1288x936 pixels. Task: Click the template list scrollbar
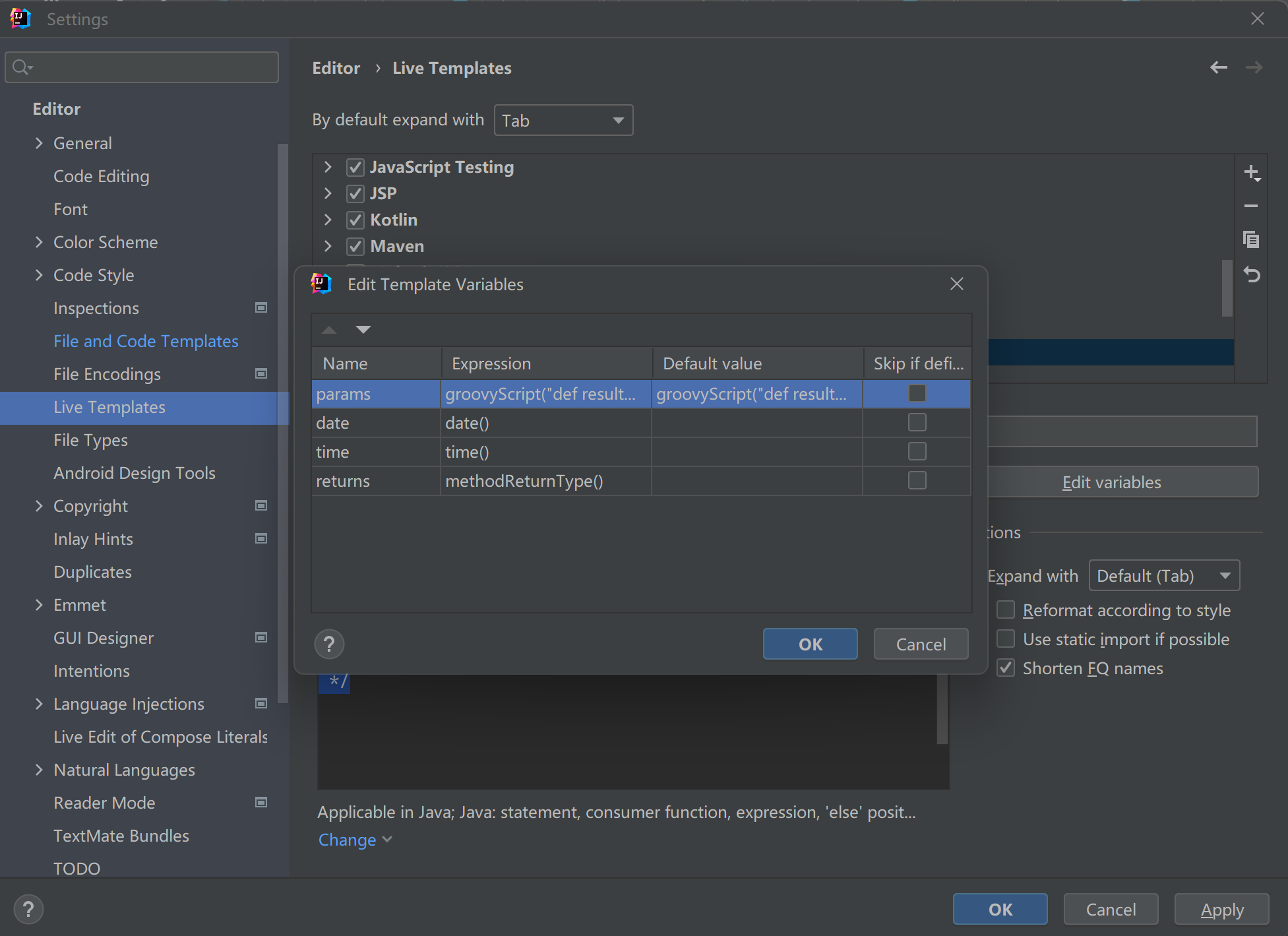coord(1227,288)
